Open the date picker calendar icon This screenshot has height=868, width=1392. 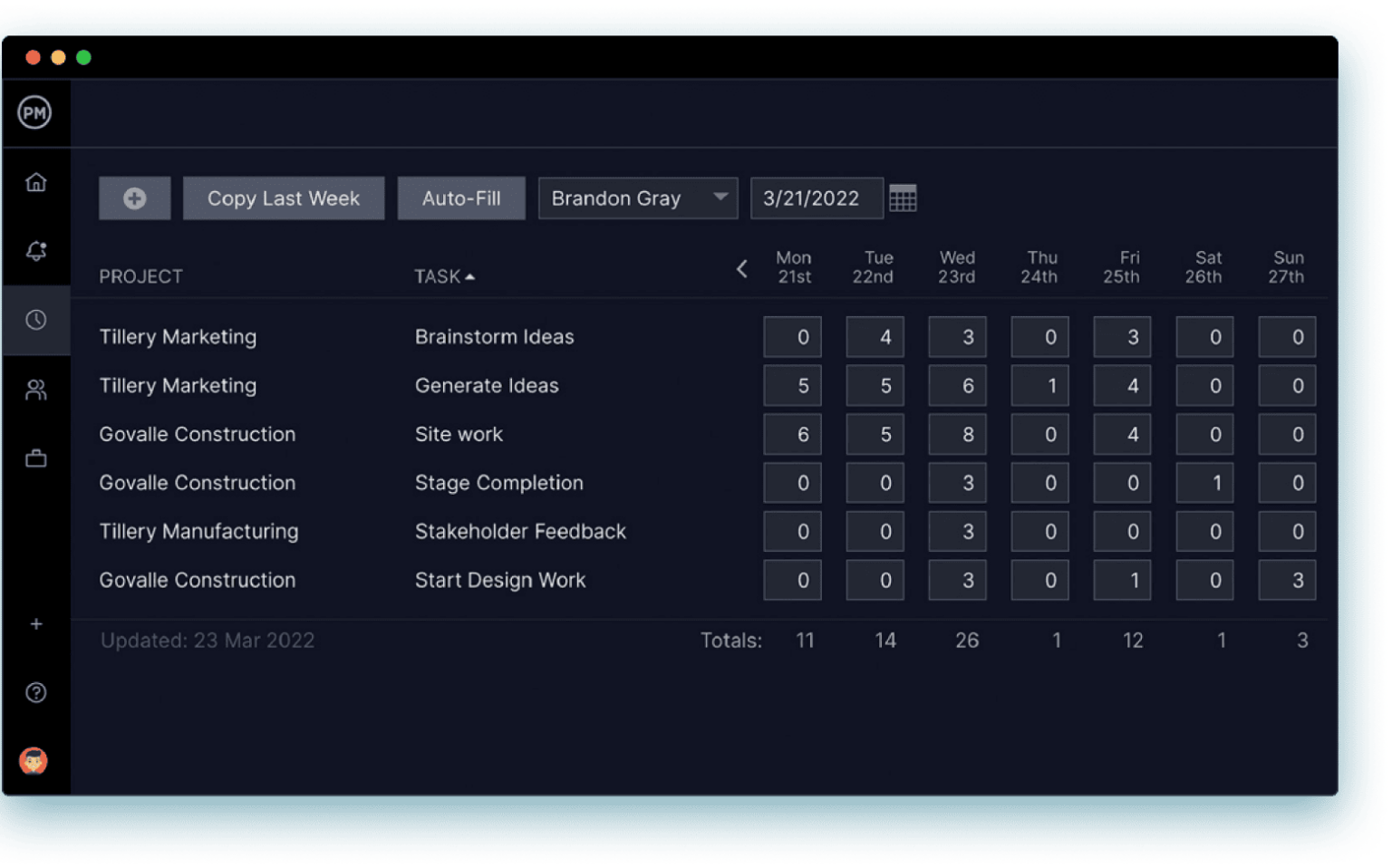(903, 198)
